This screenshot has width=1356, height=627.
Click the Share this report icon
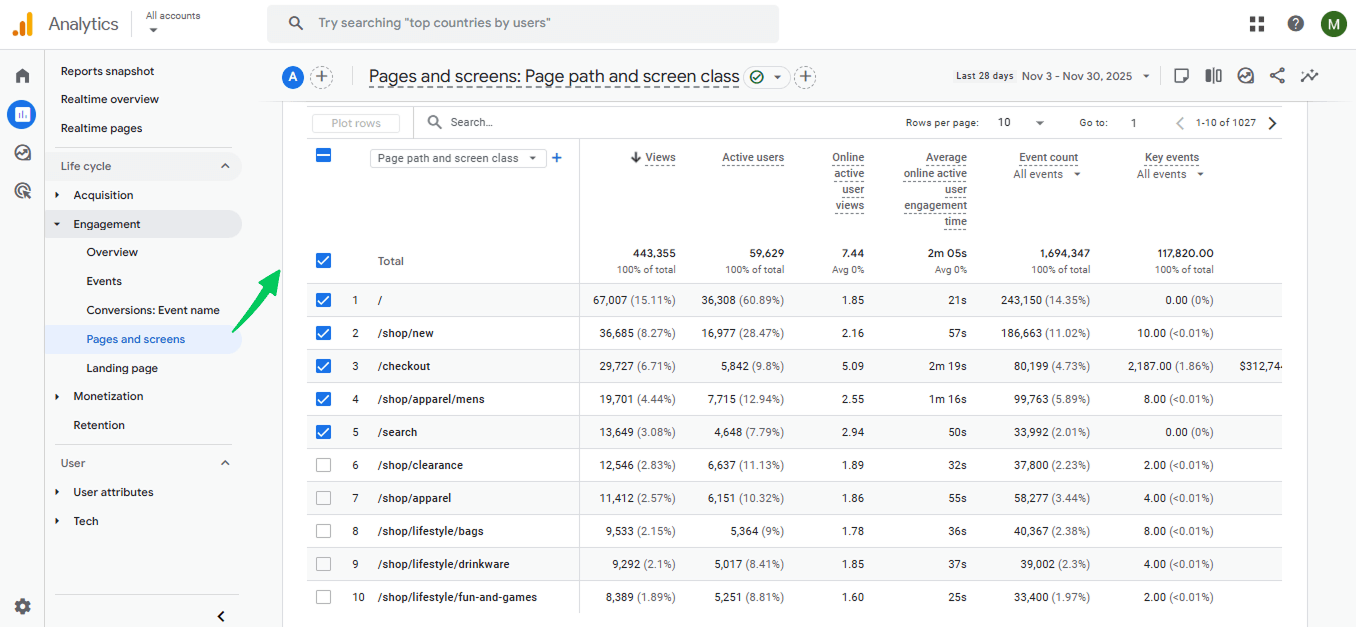[1277, 76]
